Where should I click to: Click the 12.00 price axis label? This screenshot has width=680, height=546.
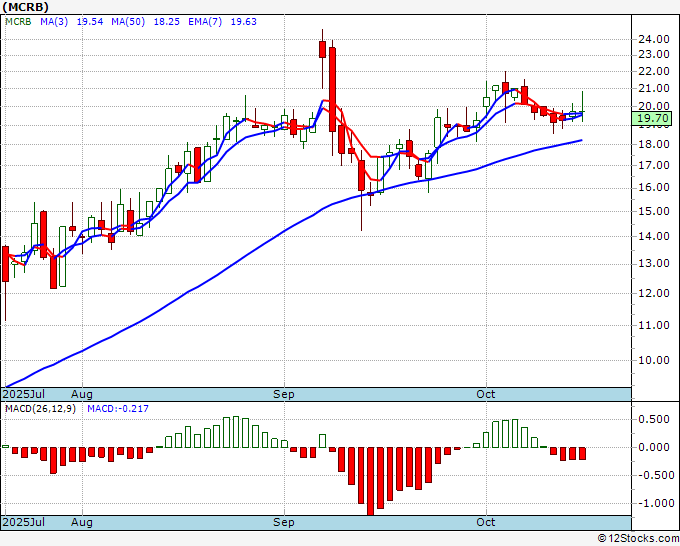654,293
